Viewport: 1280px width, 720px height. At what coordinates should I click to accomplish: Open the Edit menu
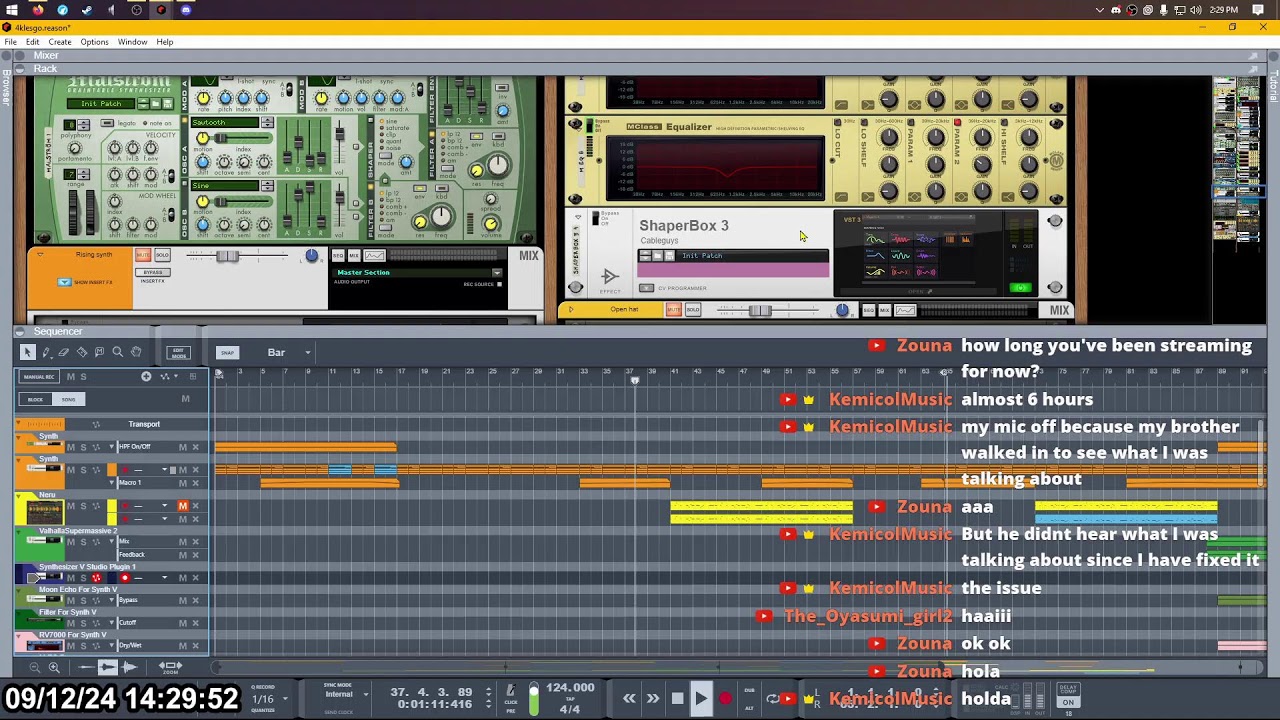point(33,42)
